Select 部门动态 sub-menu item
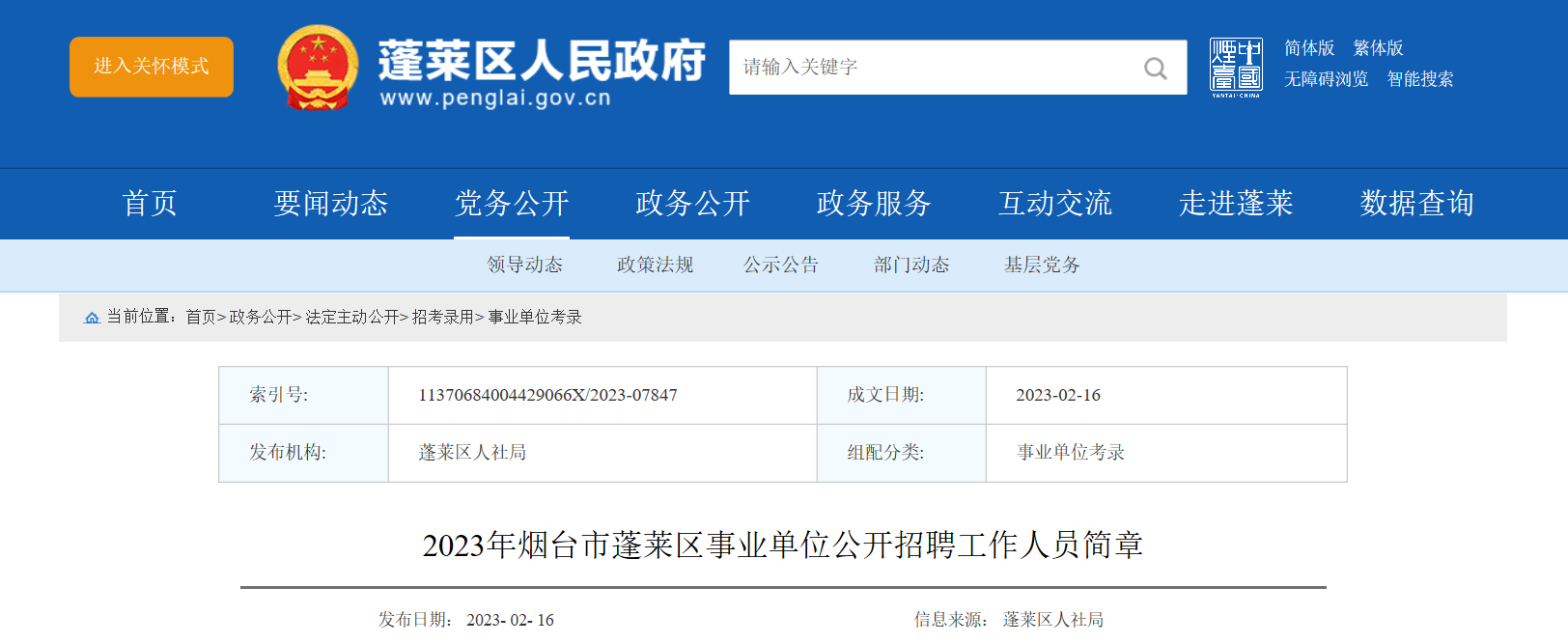Viewport: 1568px width, 643px height. (x=911, y=265)
